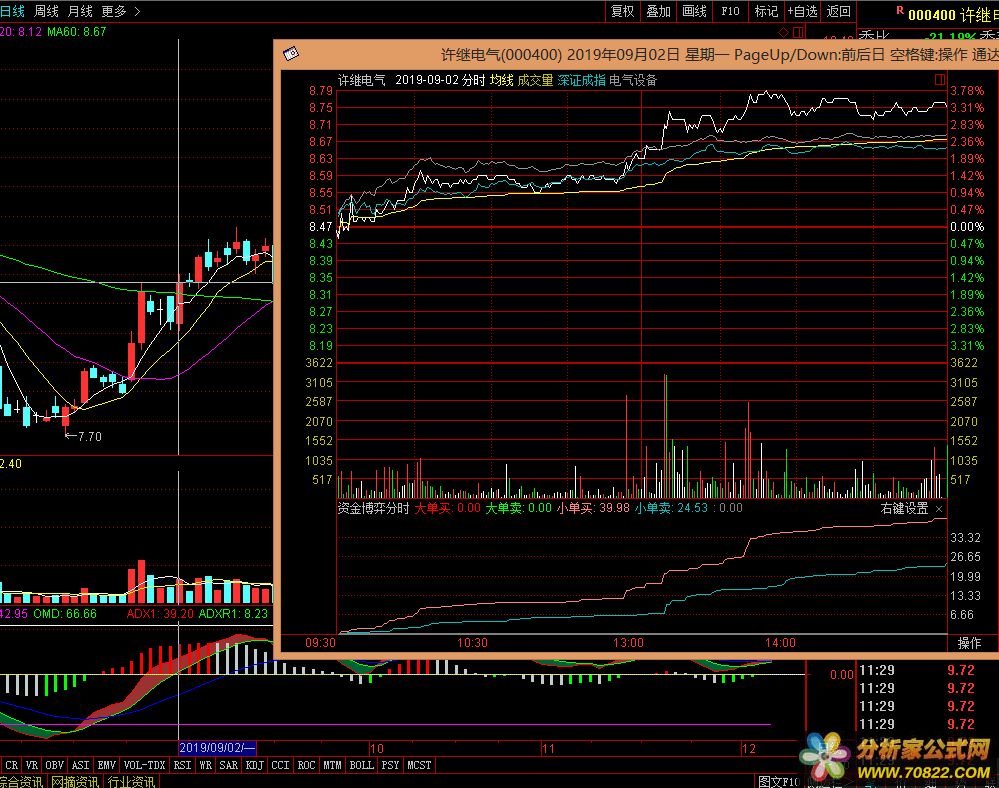Image resolution: width=999 pixels, height=788 pixels.
Task: Expand the 更多 period options arrow
Action: point(137,11)
